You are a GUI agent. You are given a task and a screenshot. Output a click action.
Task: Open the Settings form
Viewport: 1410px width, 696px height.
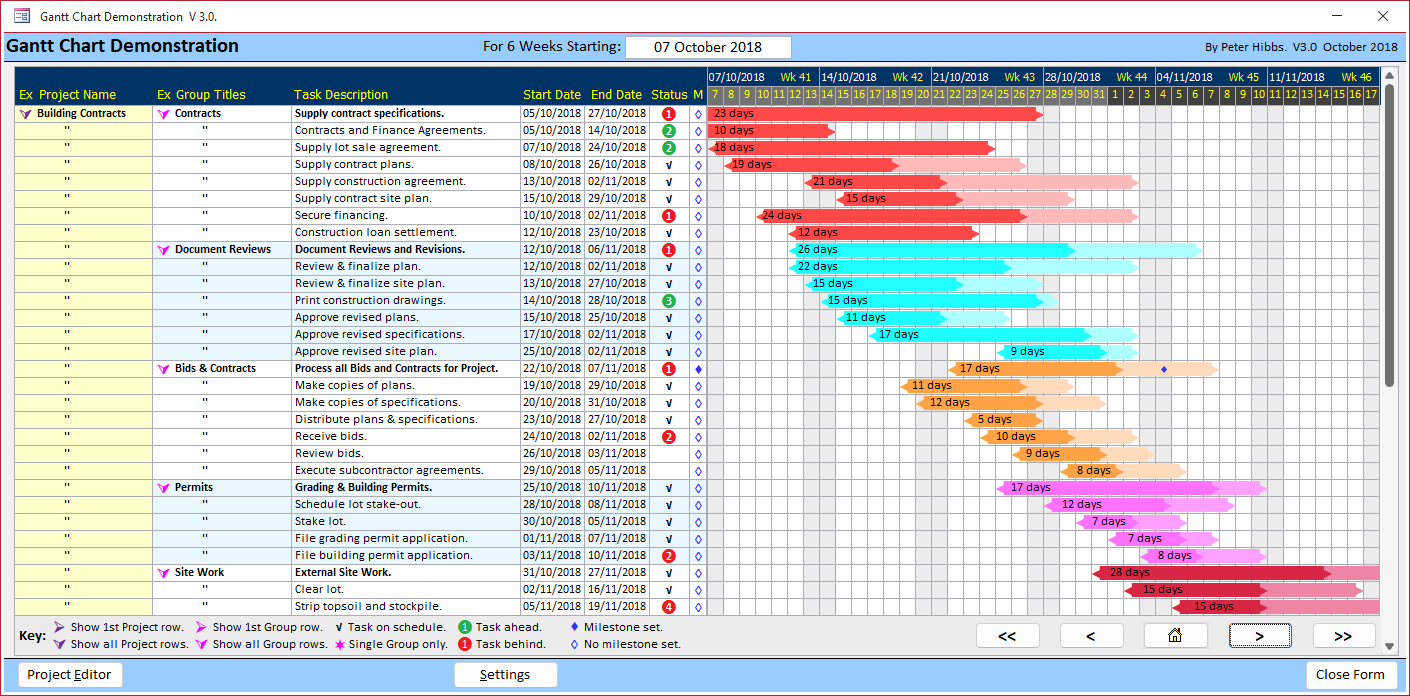click(505, 675)
